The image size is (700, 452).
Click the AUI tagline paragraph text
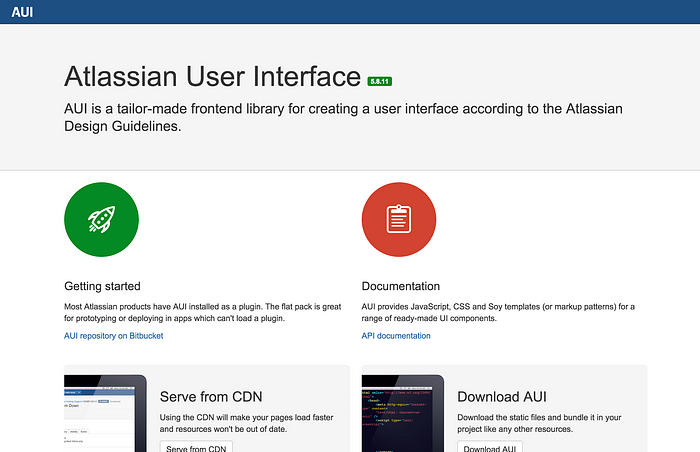[x=343, y=117]
